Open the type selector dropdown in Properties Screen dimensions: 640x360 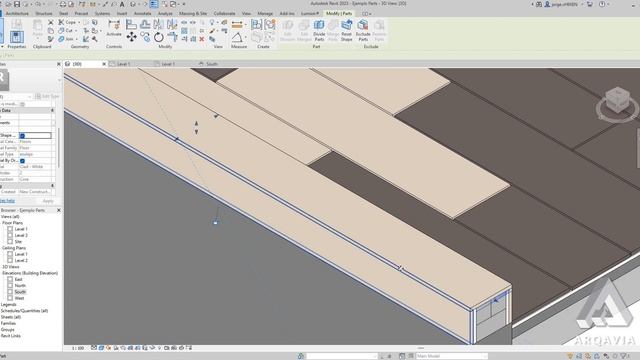pyautogui.click(x=29, y=97)
